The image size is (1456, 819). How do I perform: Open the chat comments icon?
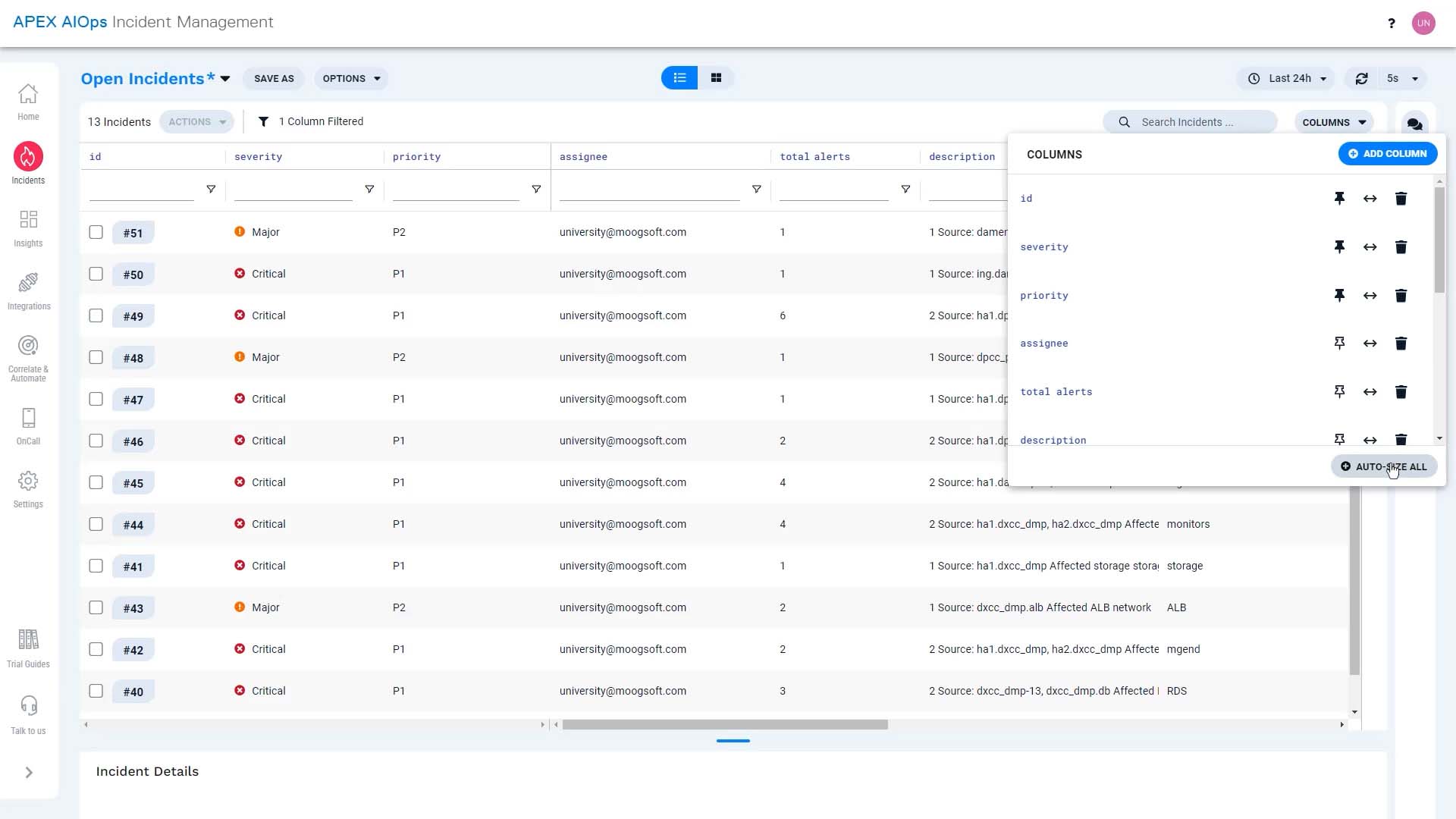(x=1414, y=124)
